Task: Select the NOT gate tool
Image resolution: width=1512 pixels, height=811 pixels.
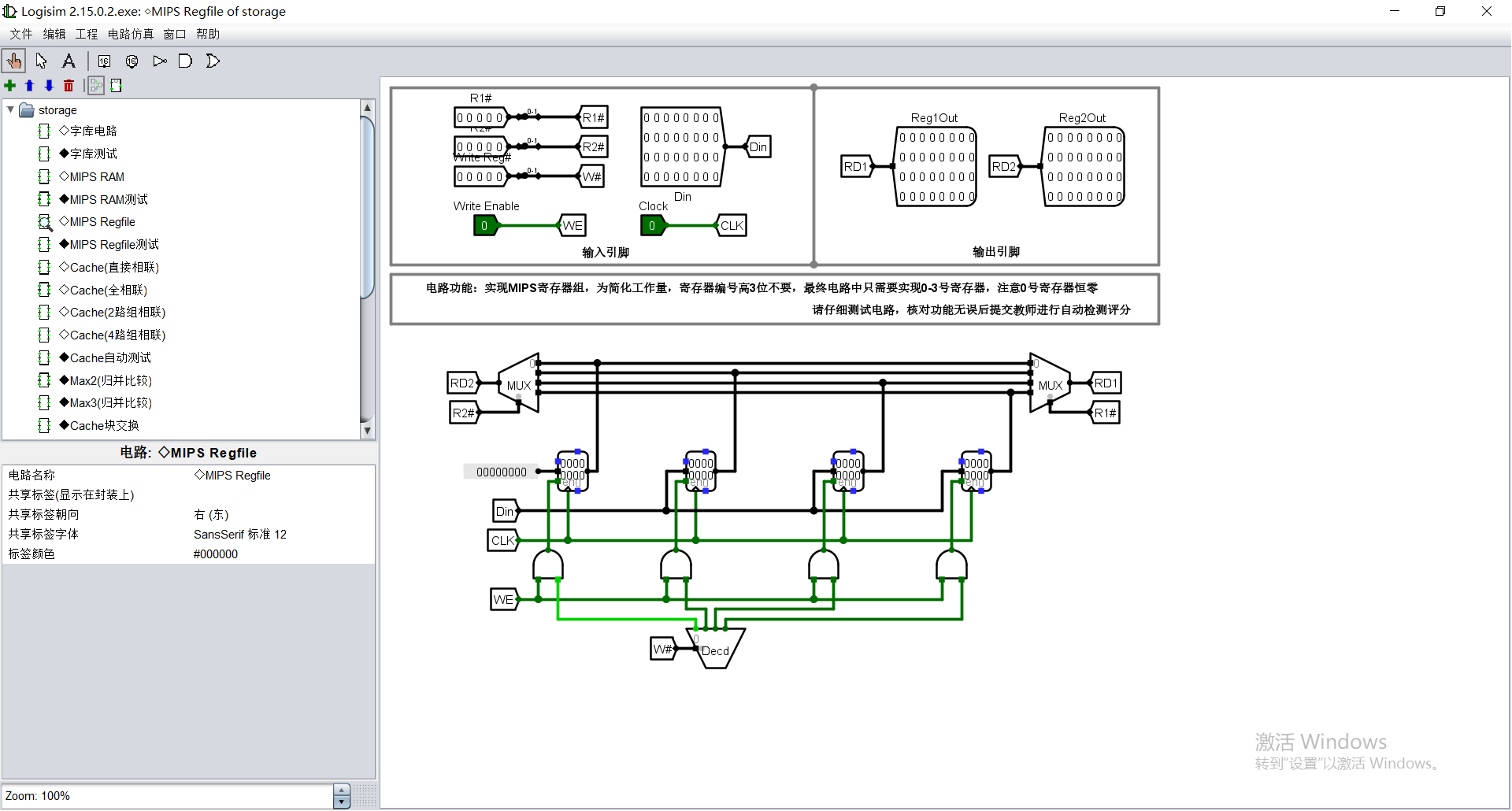Action: (160, 61)
